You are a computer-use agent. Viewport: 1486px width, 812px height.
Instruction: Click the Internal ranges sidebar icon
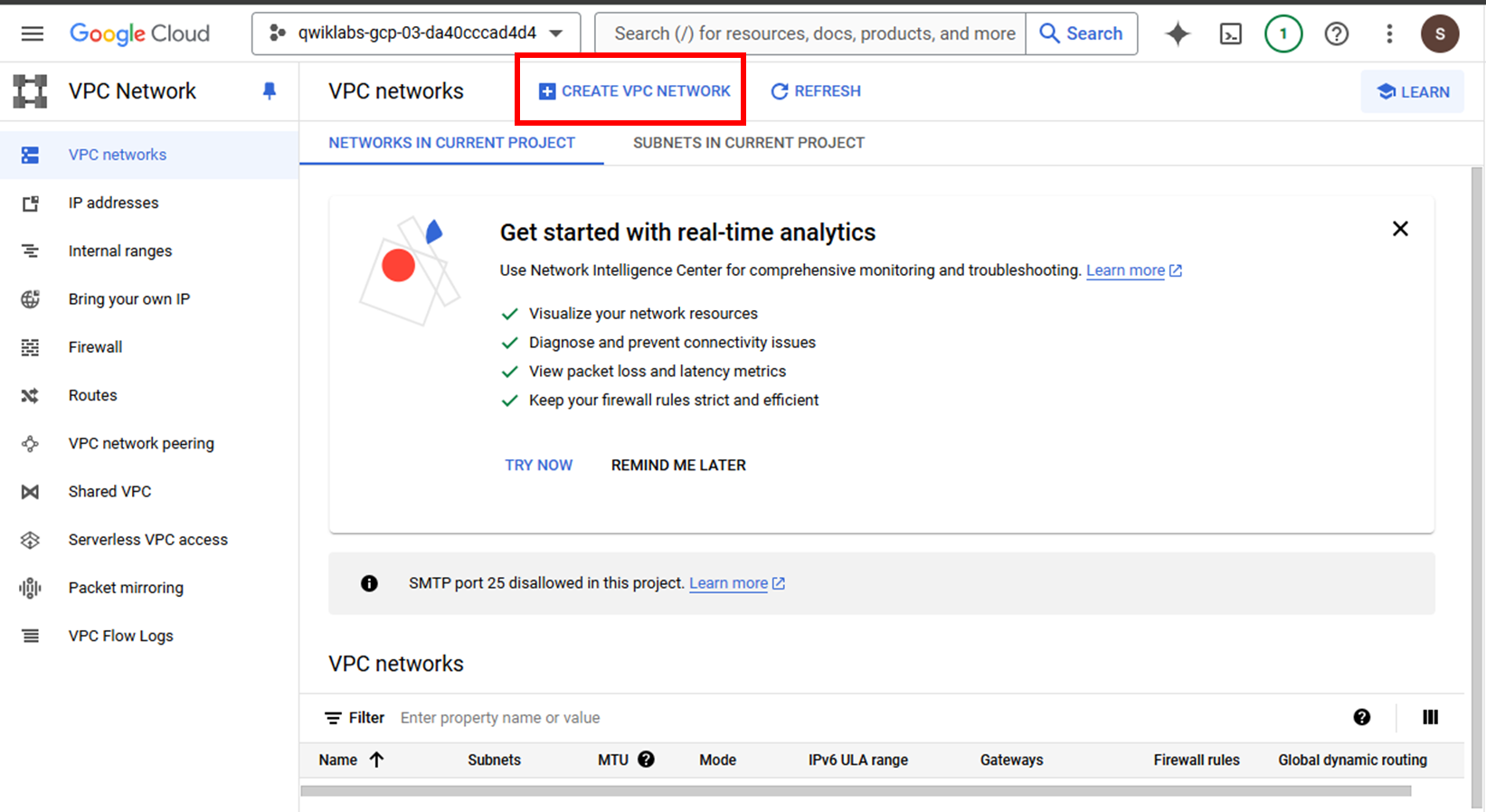click(x=30, y=250)
